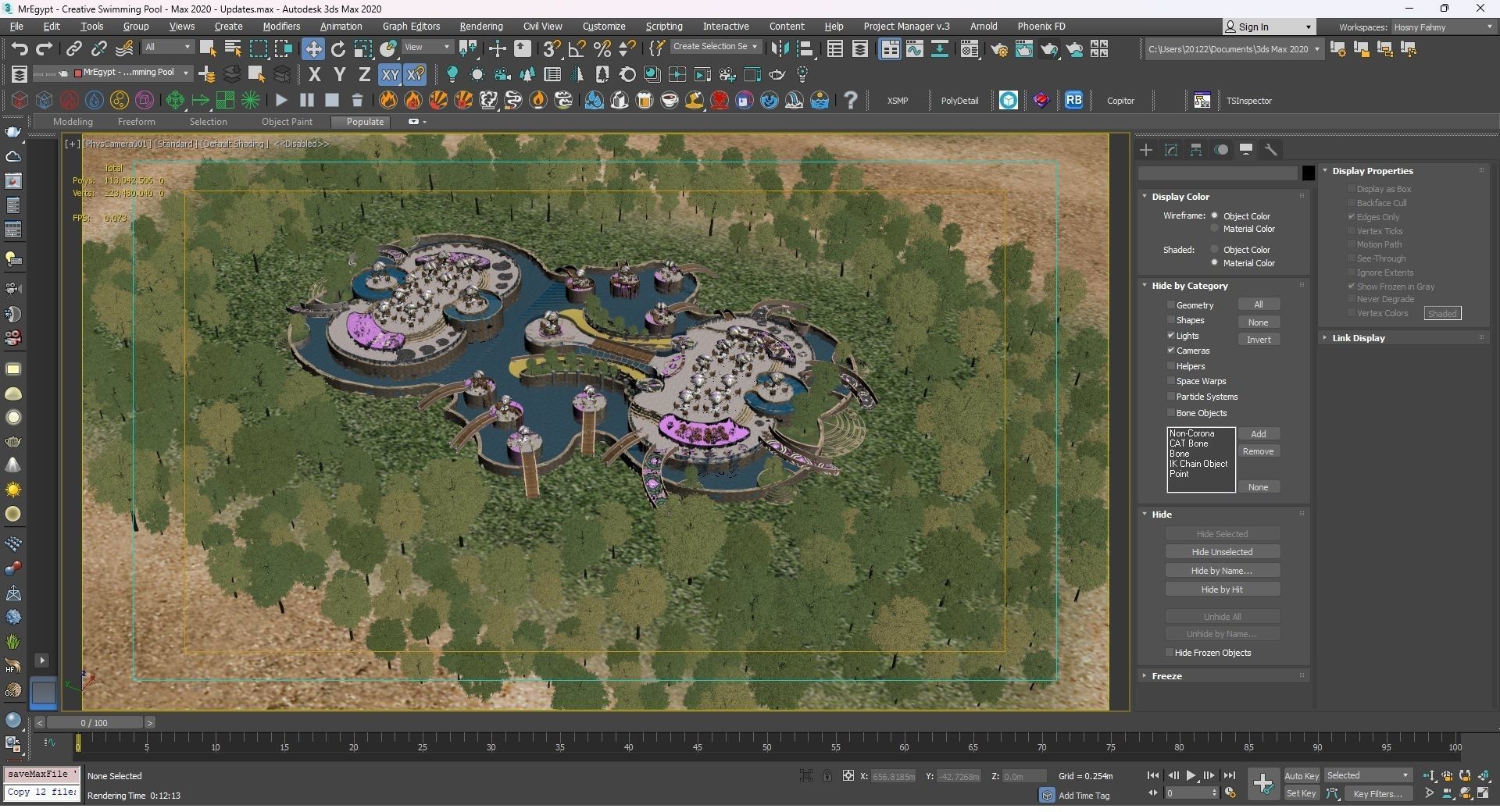Image resolution: width=1500 pixels, height=812 pixels.
Task: Expand the Freeze rollout
Action: (x=1166, y=676)
